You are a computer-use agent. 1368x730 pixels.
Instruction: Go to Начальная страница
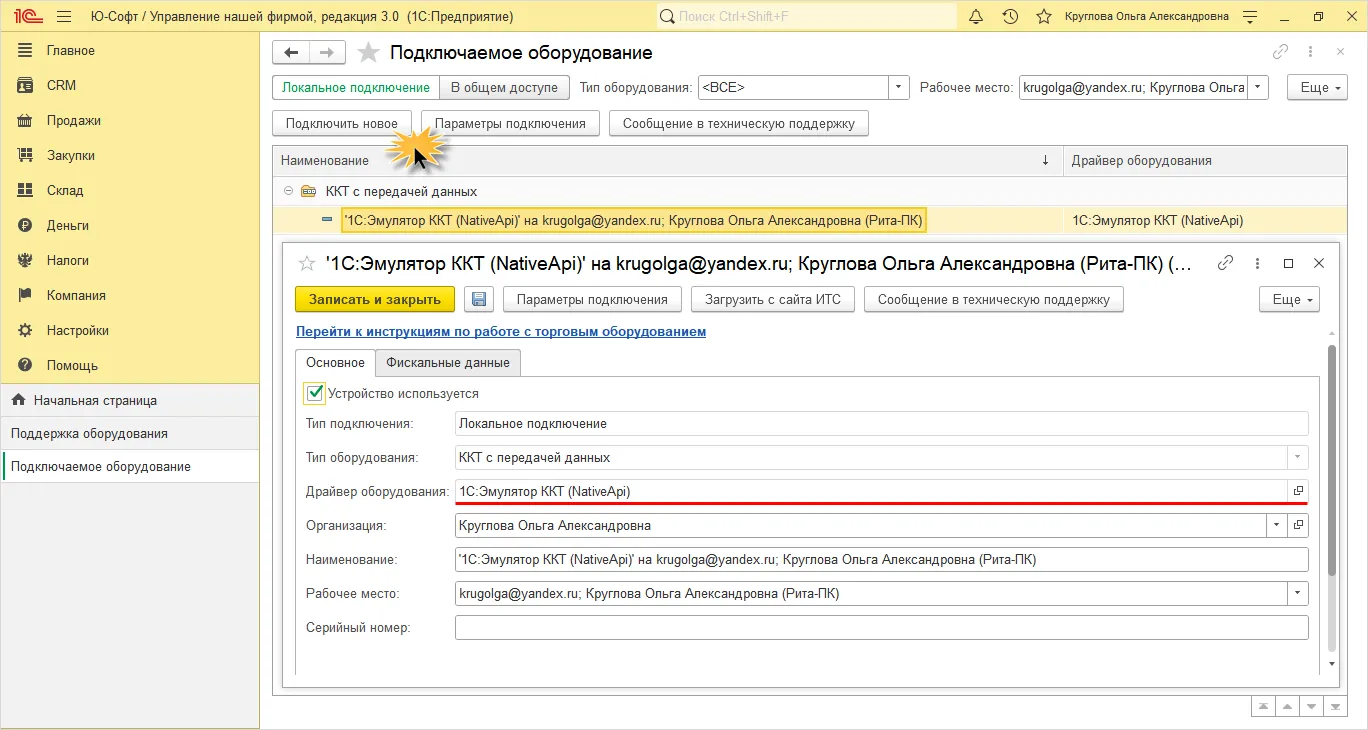130,400
